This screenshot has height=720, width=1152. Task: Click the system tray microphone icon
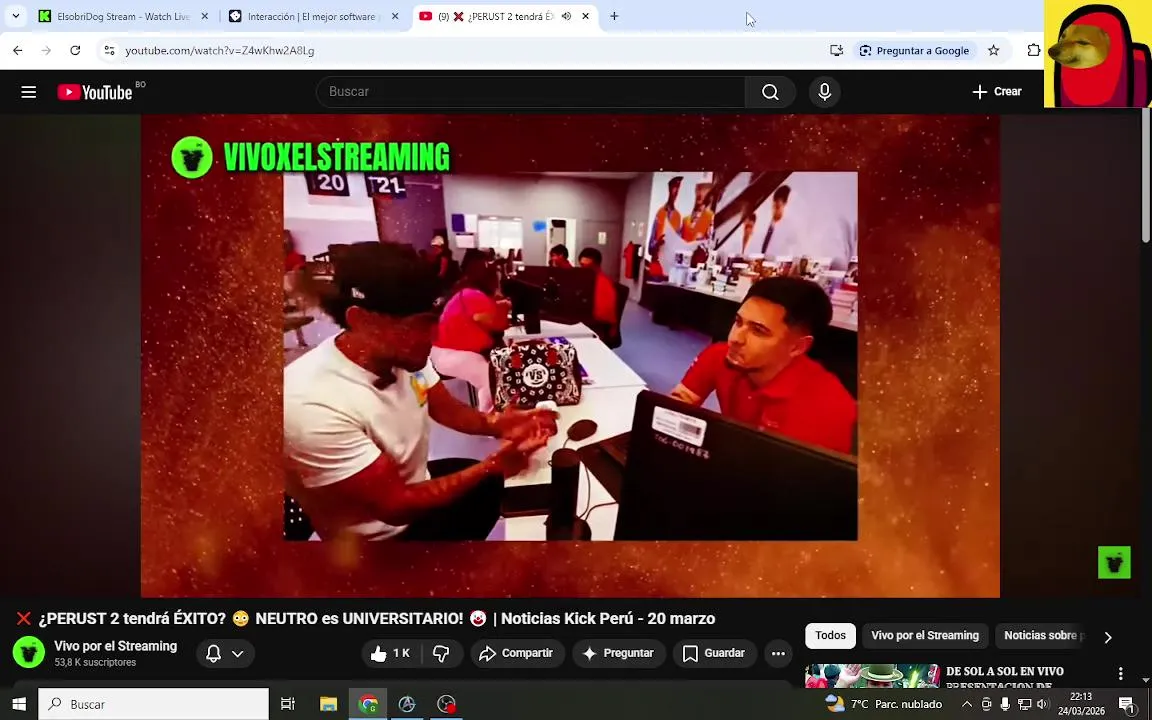(x=1005, y=704)
